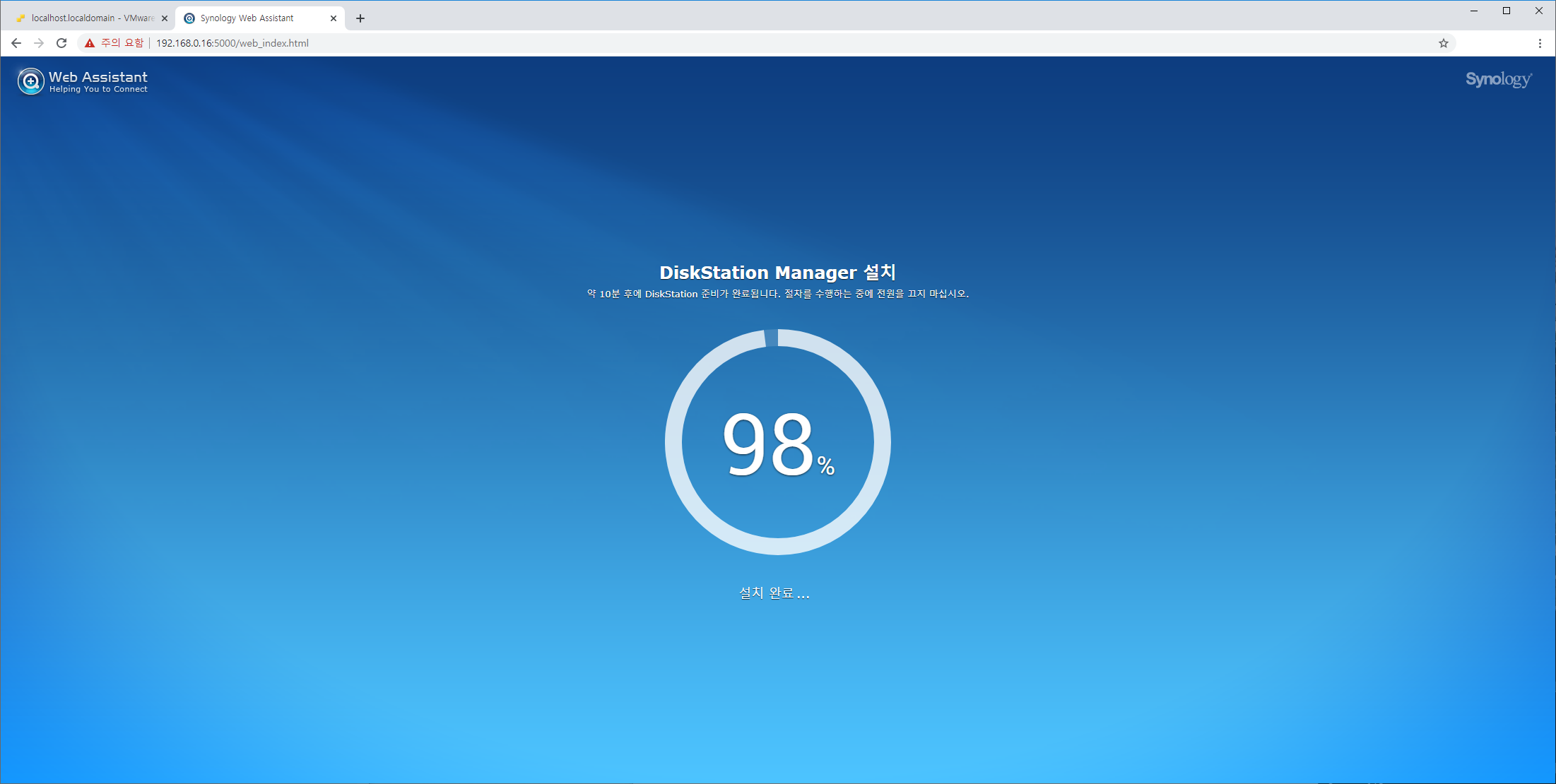Open the Chrome three-dot menu
Image resolution: width=1556 pixels, height=784 pixels.
click(x=1540, y=43)
